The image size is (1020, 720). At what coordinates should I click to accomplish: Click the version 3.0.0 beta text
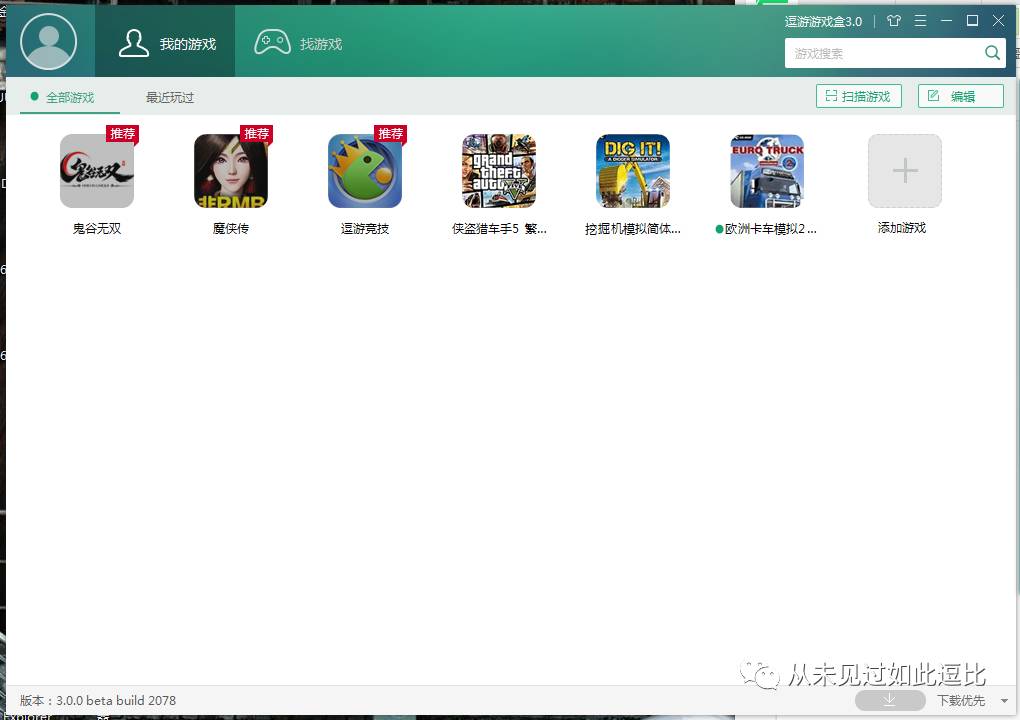click(x=98, y=700)
